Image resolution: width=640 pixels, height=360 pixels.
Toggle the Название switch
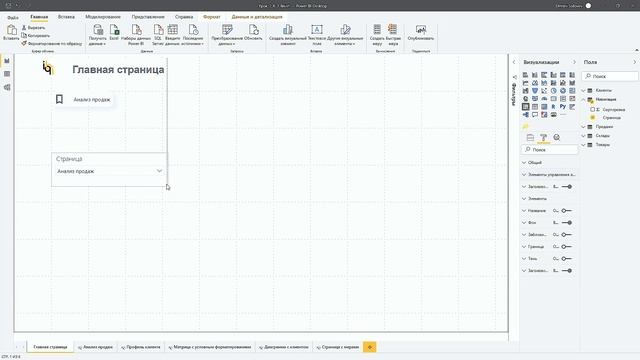[x=566, y=211]
